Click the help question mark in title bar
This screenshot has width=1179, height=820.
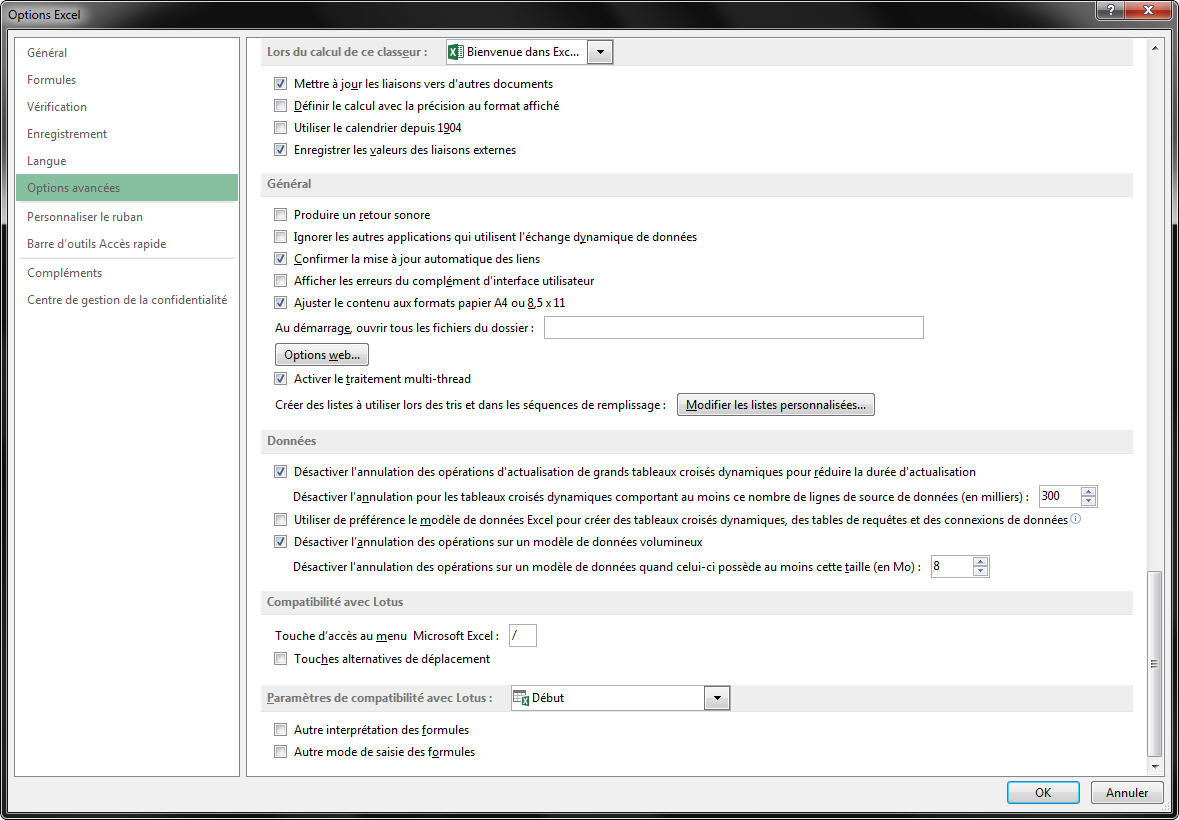point(1111,10)
